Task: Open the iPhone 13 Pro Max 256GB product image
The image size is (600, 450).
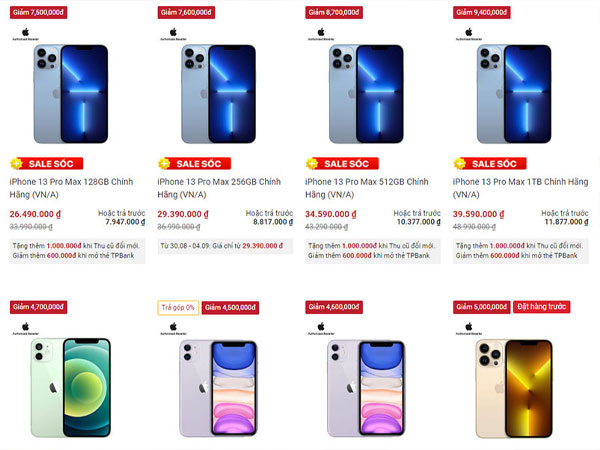Action: [218, 94]
